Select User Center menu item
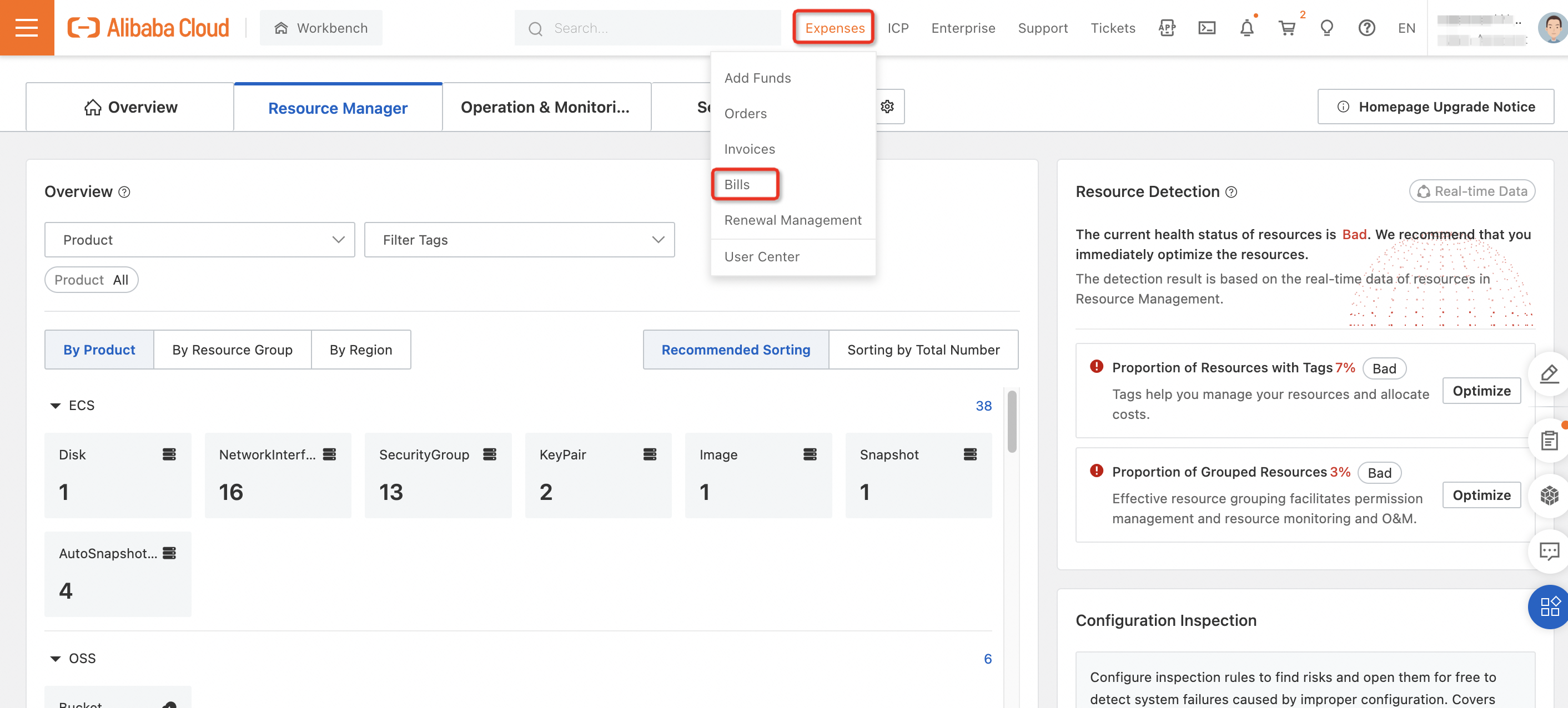 tap(762, 257)
